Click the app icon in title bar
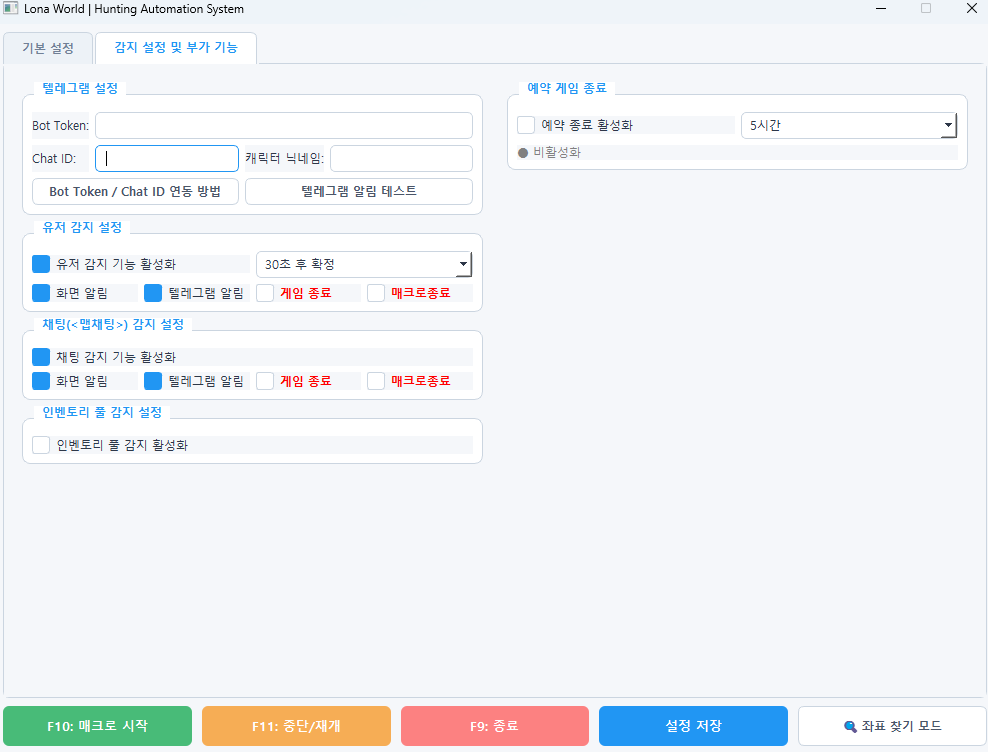 [x=11, y=9]
